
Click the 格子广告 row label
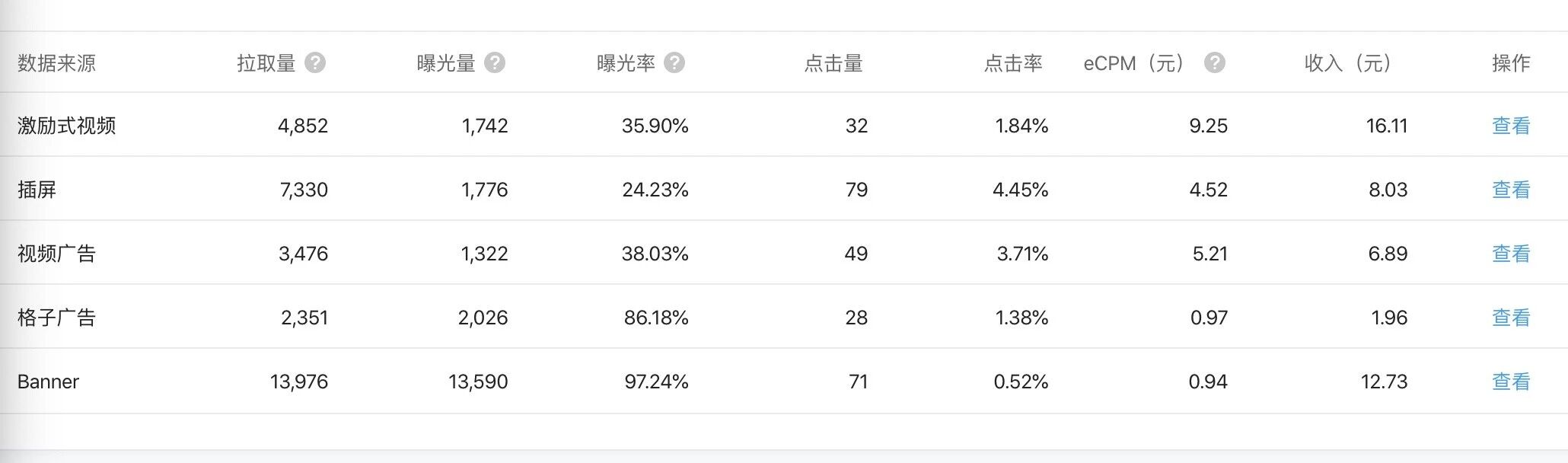click(x=55, y=318)
